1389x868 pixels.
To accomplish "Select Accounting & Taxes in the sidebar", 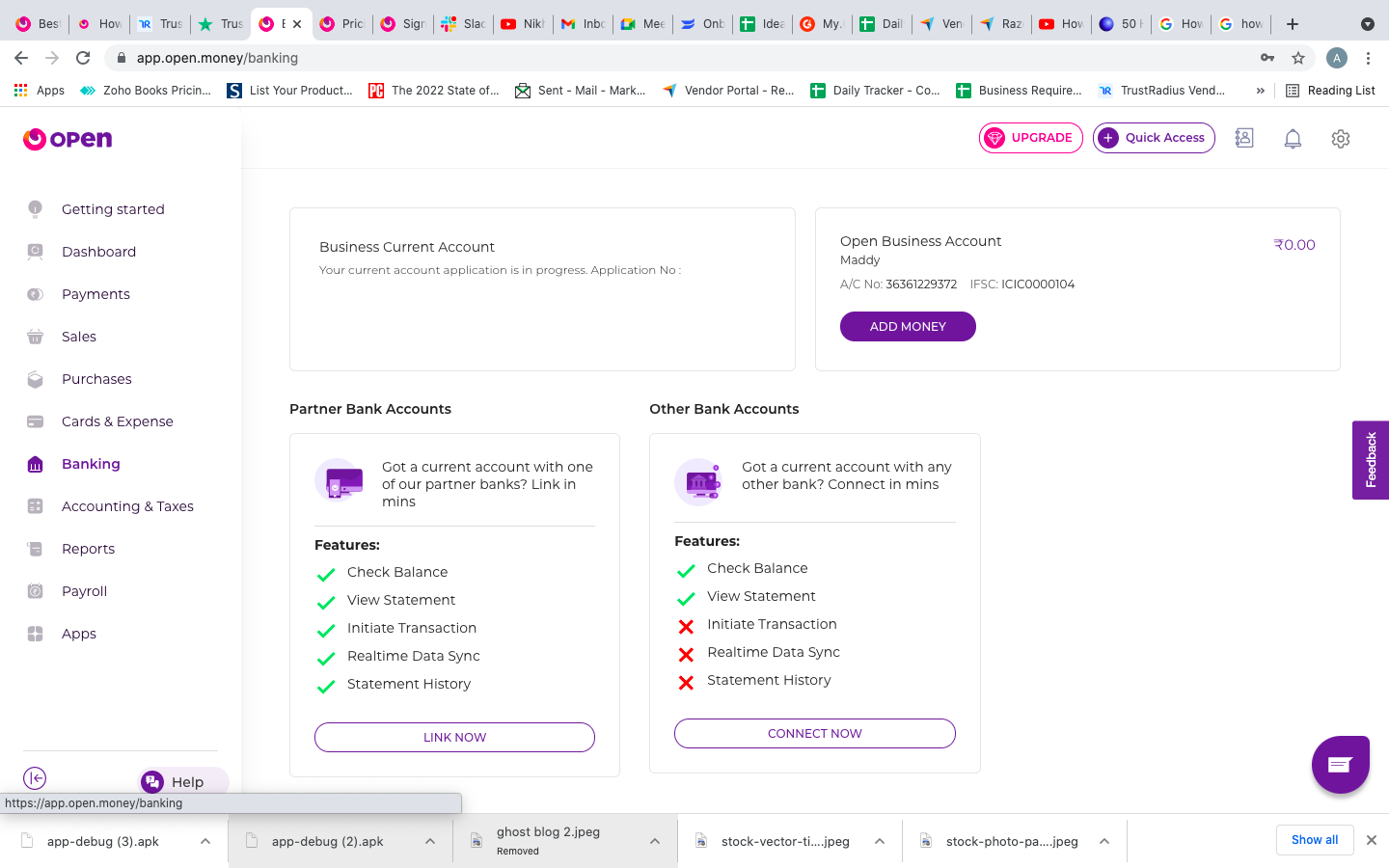I will coord(127,506).
